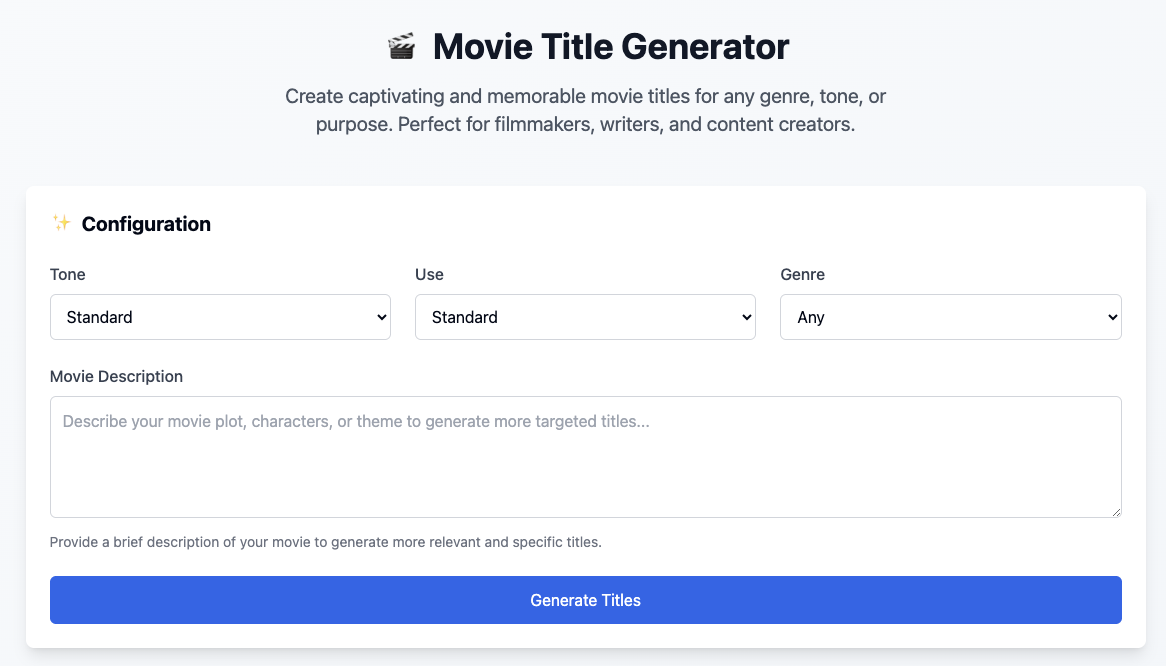Expand the Use selector via its chevron

[744, 316]
